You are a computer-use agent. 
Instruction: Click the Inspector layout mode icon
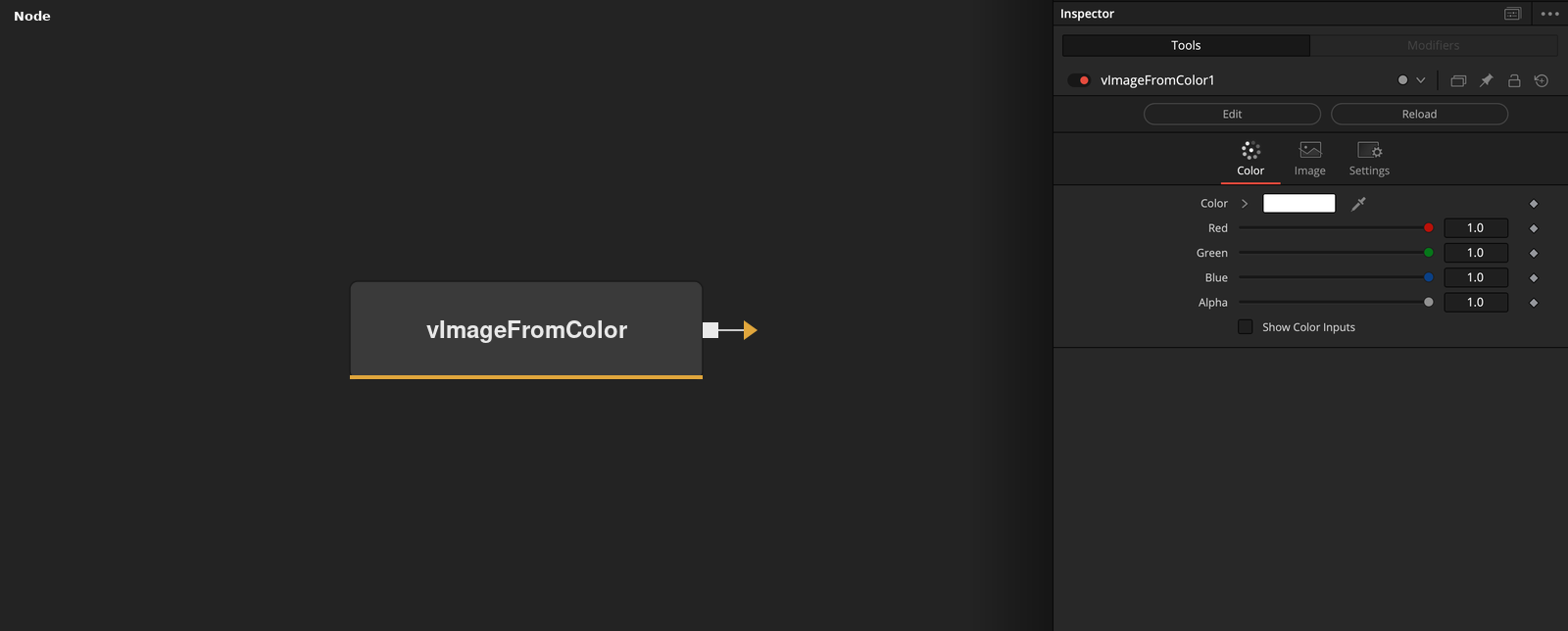[x=1513, y=14]
